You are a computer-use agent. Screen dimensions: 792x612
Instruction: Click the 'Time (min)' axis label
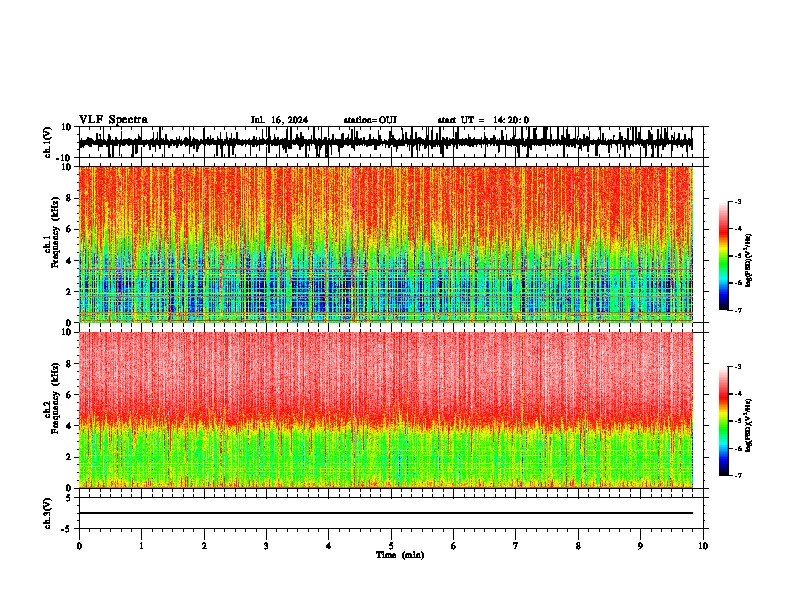(x=400, y=555)
